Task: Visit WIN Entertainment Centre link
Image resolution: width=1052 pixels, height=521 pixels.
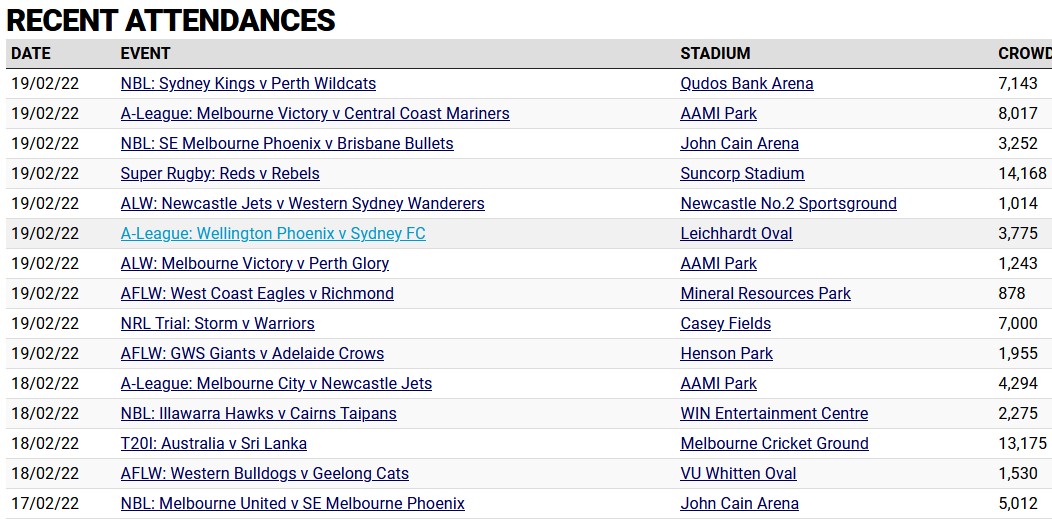Action: coord(774,414)
